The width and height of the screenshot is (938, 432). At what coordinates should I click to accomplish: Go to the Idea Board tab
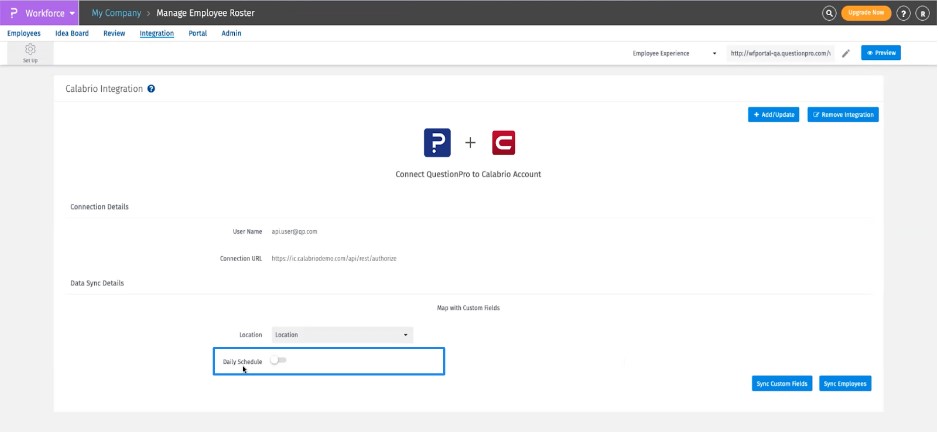tap(72, 33)
